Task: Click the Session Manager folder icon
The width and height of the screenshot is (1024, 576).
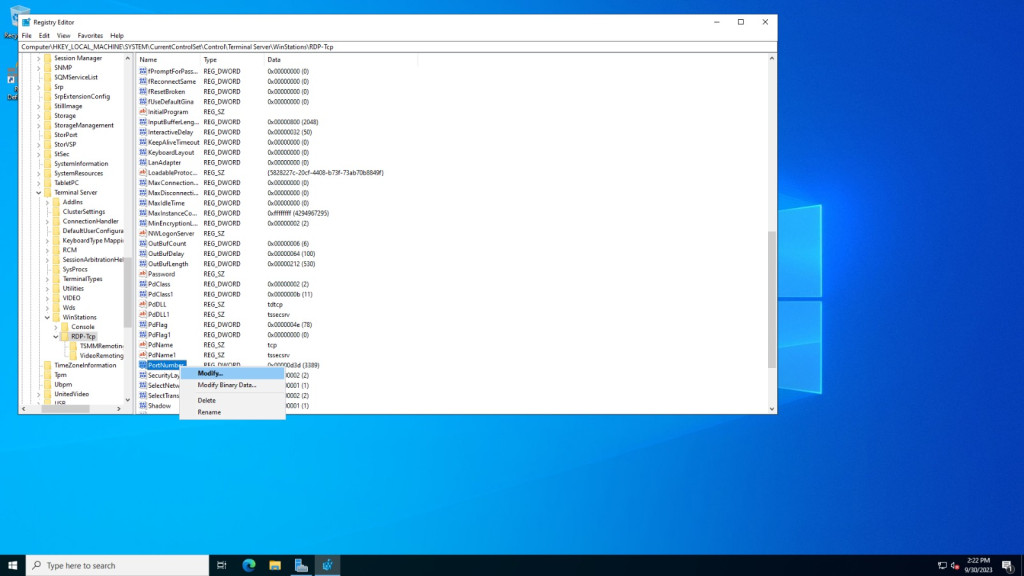Action: click(x=48, y=58)
